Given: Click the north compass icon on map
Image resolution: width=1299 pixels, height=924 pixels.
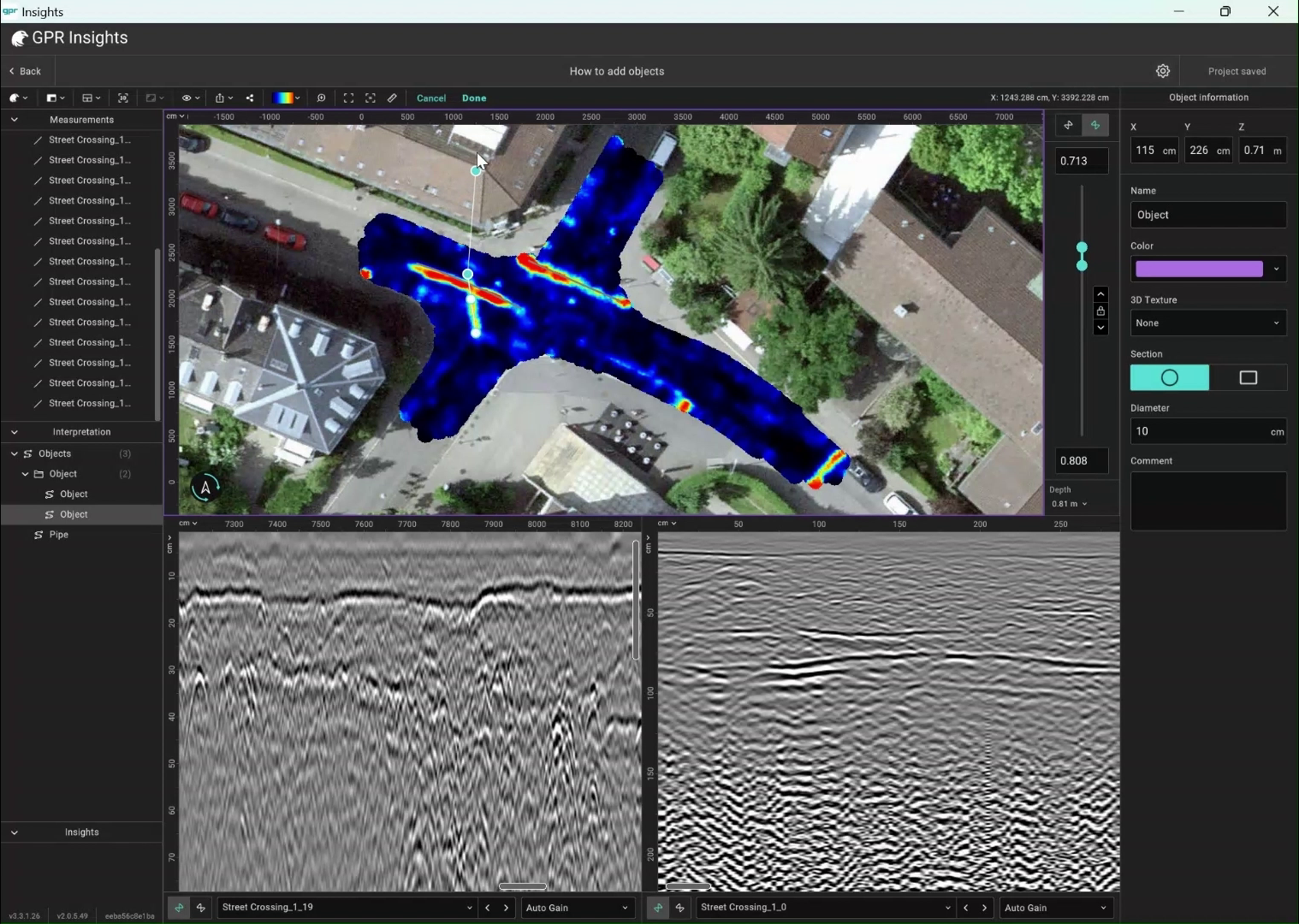Looking at the screenshot, I should [205, 487].
